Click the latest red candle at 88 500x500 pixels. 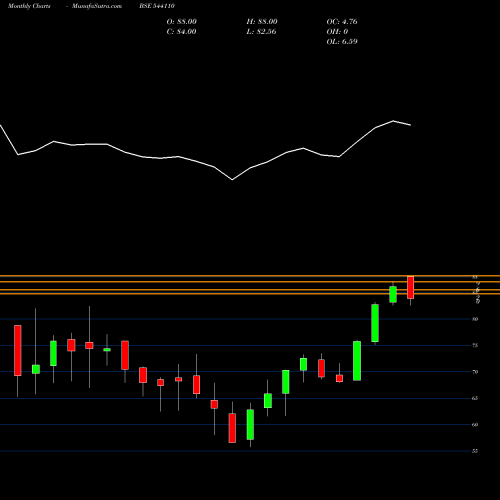coord(411,287)
